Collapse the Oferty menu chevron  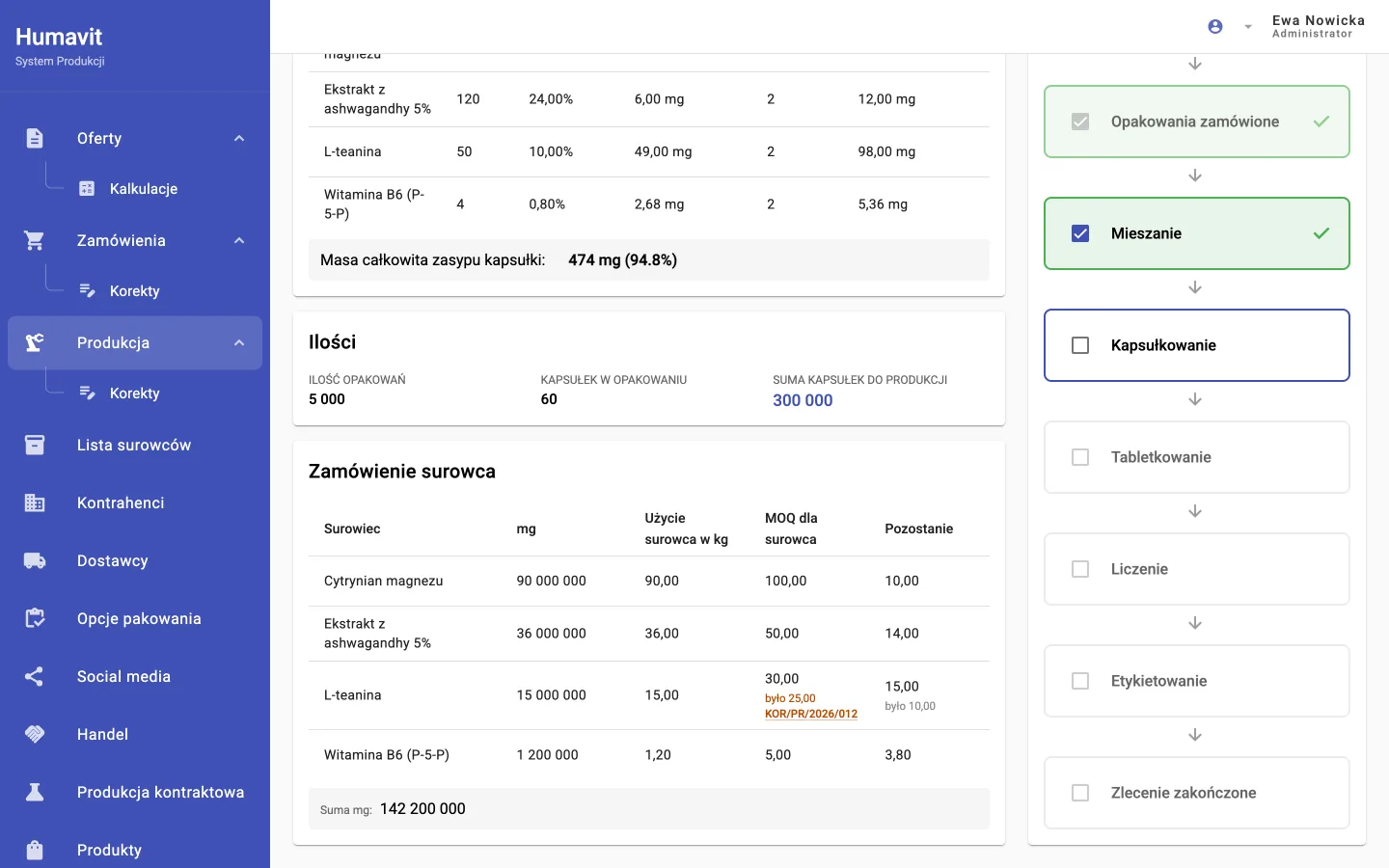click(239, 138)
